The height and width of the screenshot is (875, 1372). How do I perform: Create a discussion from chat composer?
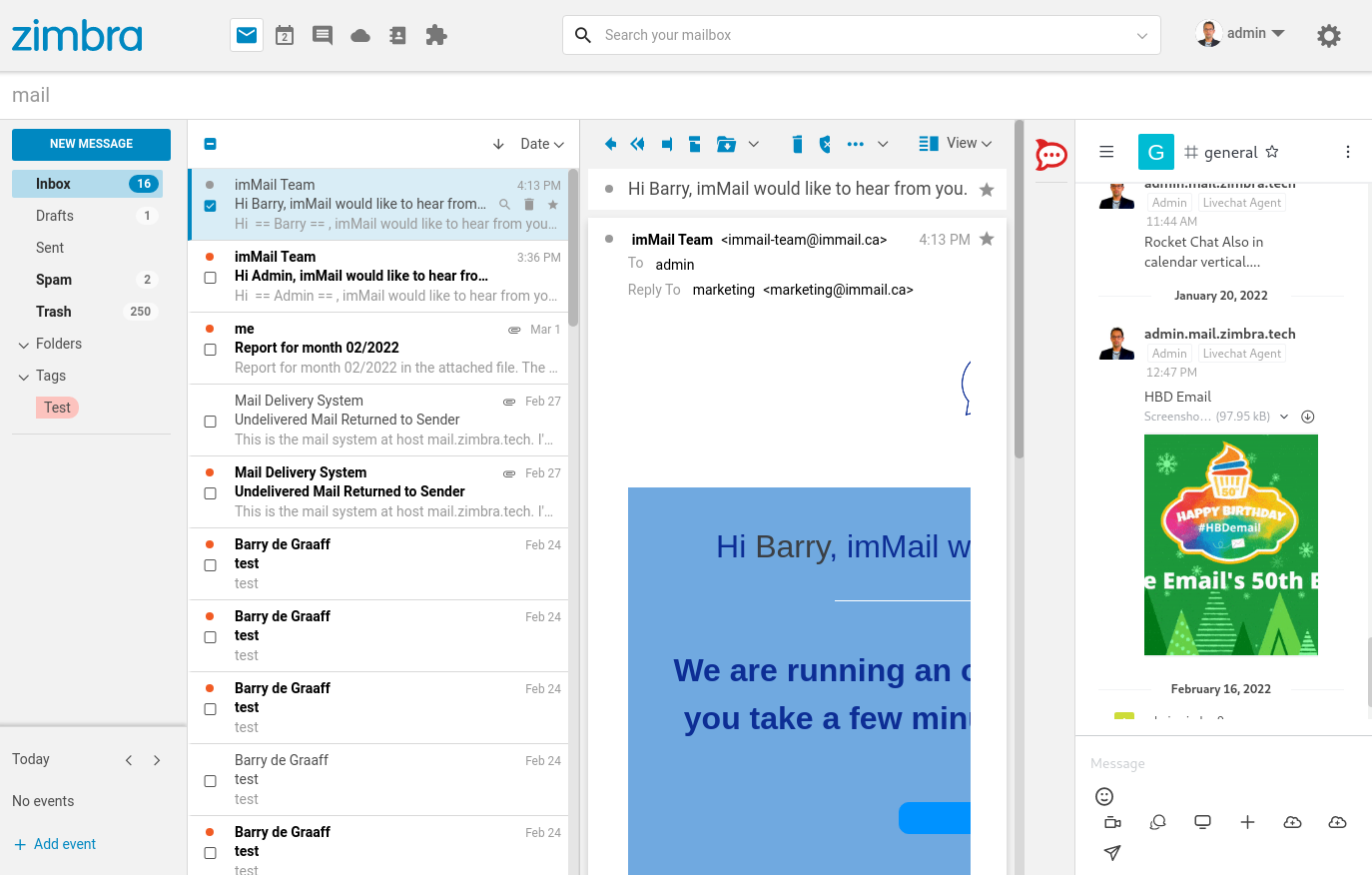(x=1158, y=822)
